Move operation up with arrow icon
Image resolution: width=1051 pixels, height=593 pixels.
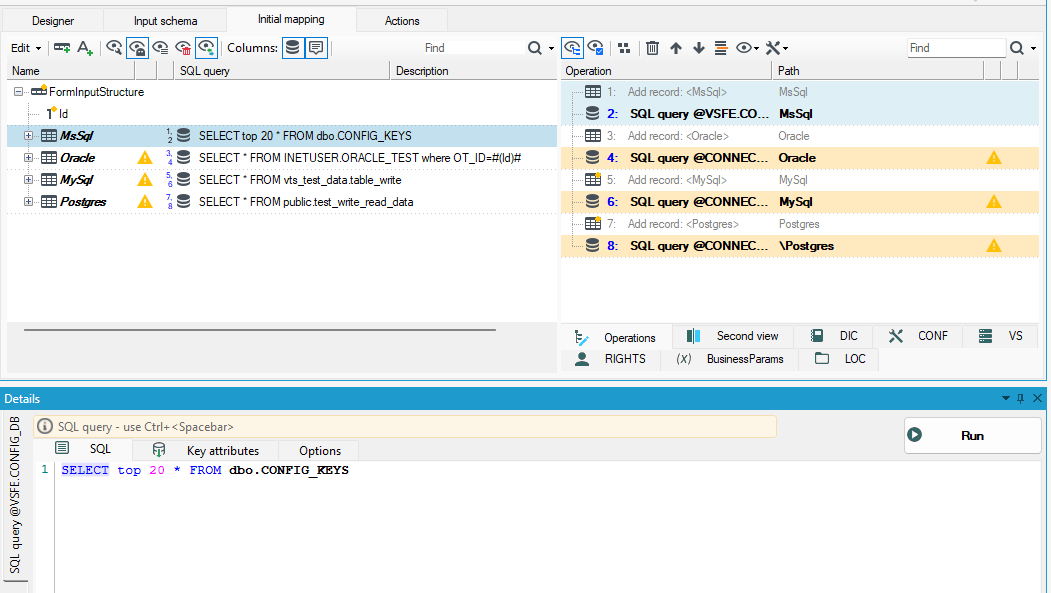tap(676, 48)
